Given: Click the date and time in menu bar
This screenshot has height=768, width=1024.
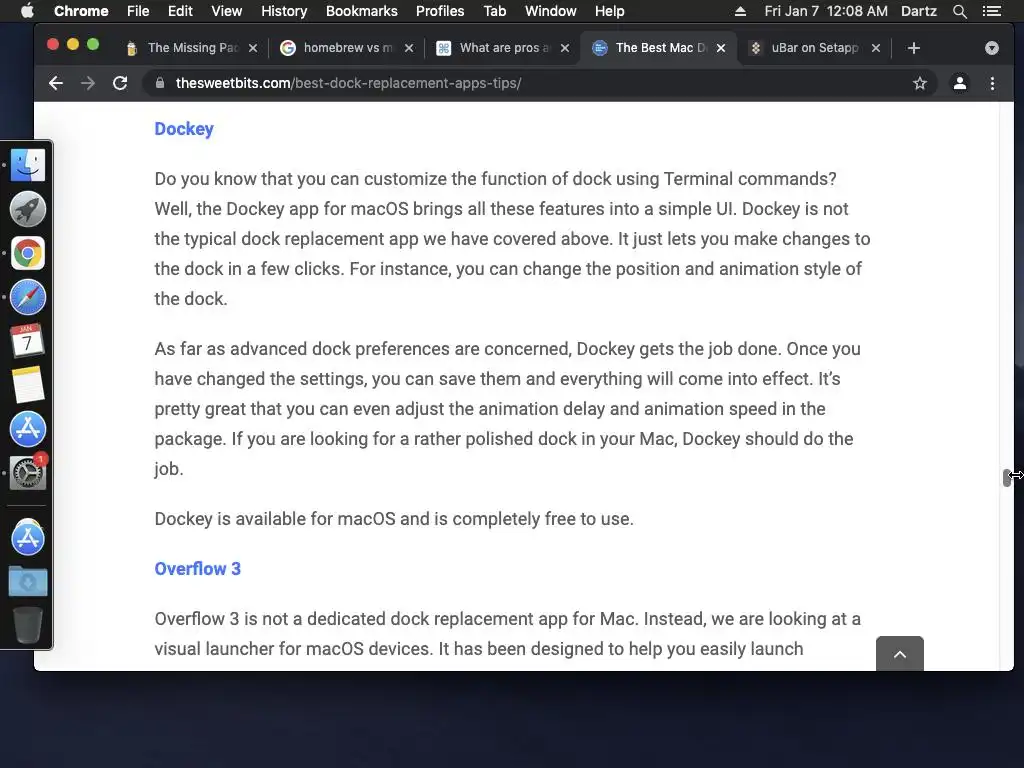Looking at the screenshot, I should click(826, 11).
